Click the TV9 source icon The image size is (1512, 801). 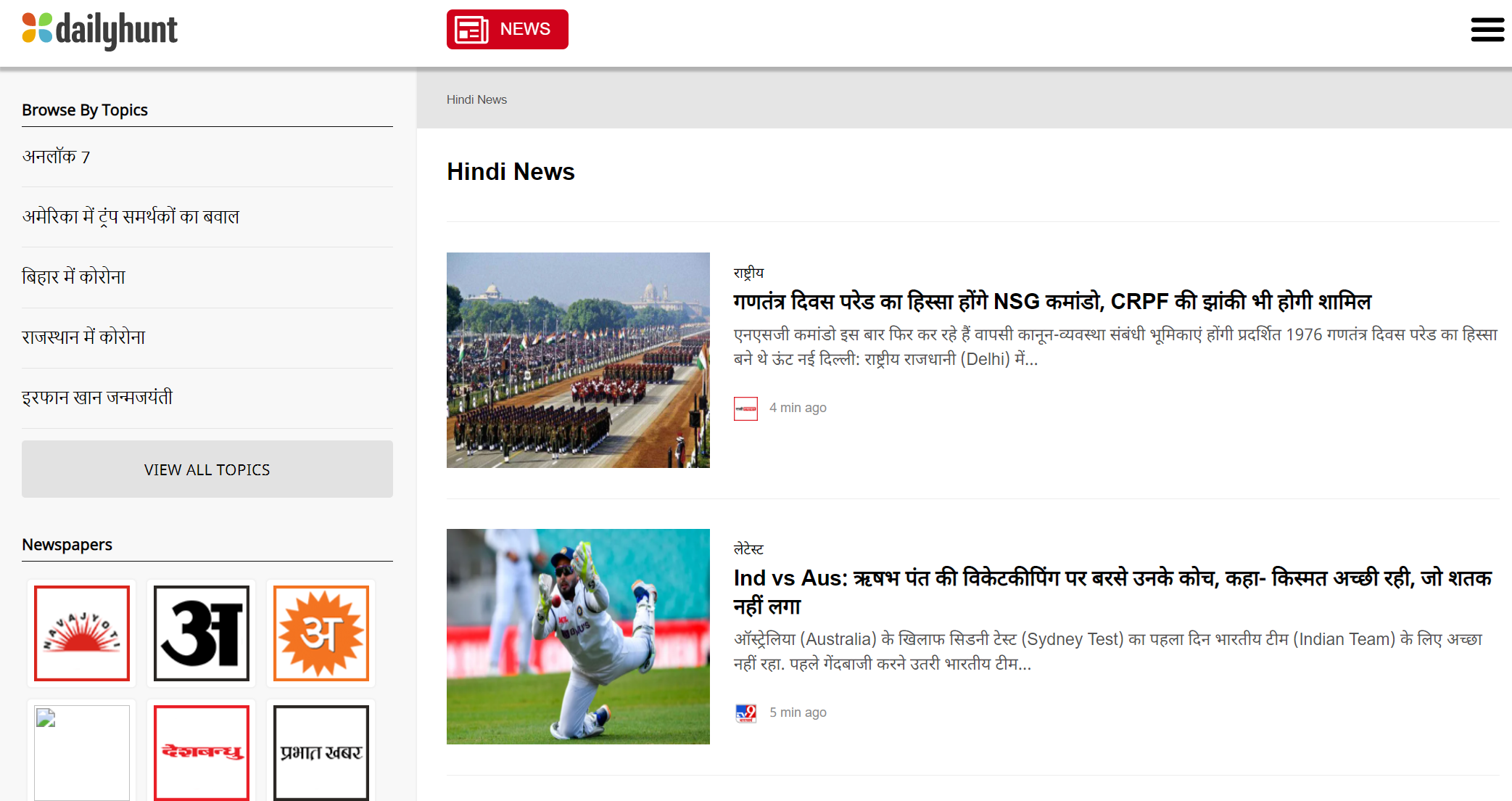click(x=745, y=712)
